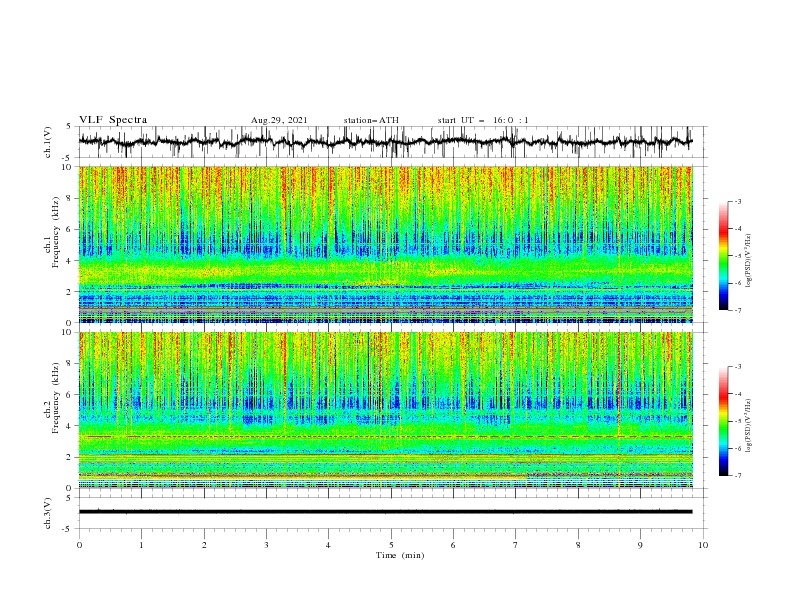Click the ch.2 colorbar 'log(PSD)(V²/Hz)' label
The height and width of the screenshot is (612, 792).
tap(749, 425)
